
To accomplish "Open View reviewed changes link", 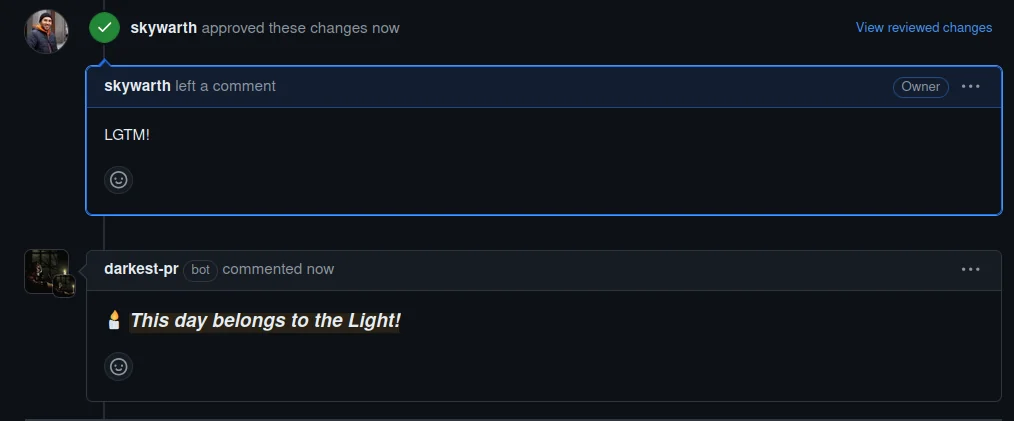I will (x=923, y=28).
